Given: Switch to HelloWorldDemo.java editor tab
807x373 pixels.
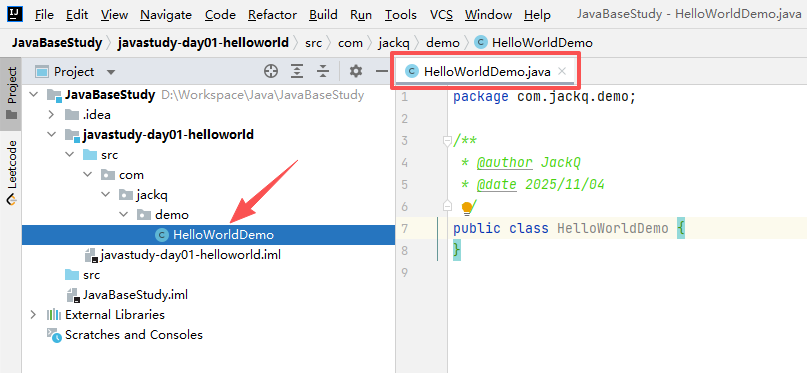Looking at the screenshot, I should click(486, 72).
